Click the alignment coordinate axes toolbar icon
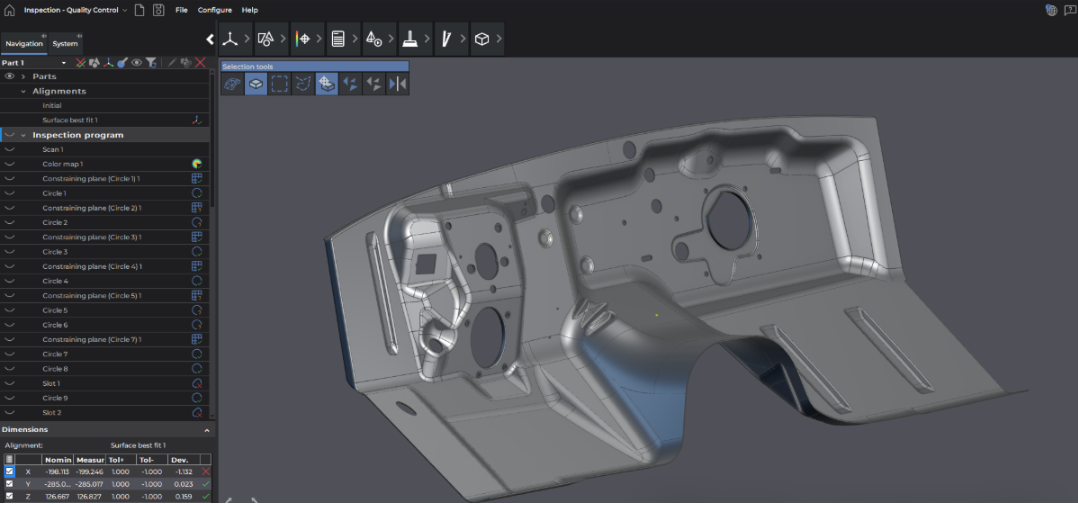The image size is (1078, 505). click(229, 39)
